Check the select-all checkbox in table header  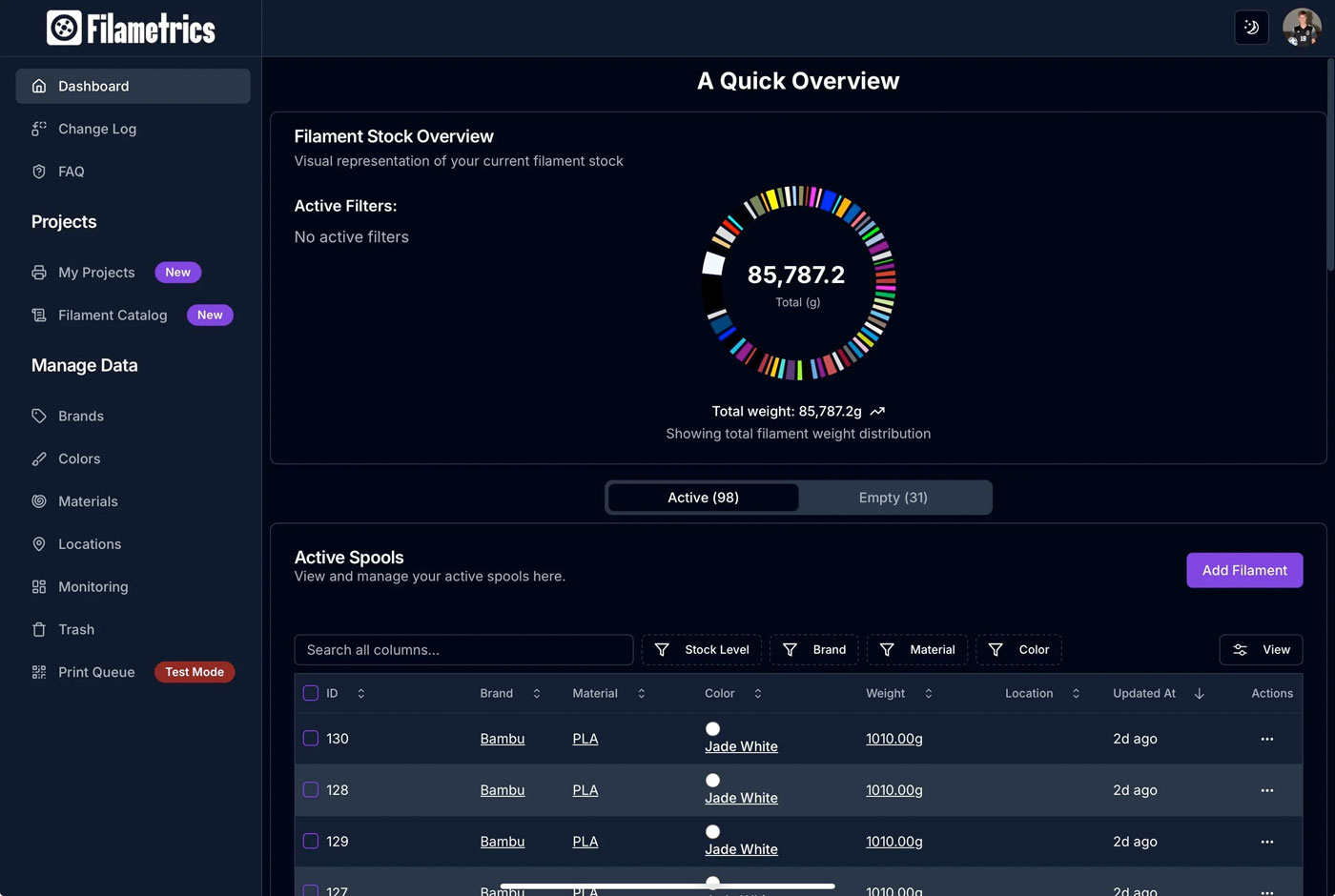click(x=310, y=693)
